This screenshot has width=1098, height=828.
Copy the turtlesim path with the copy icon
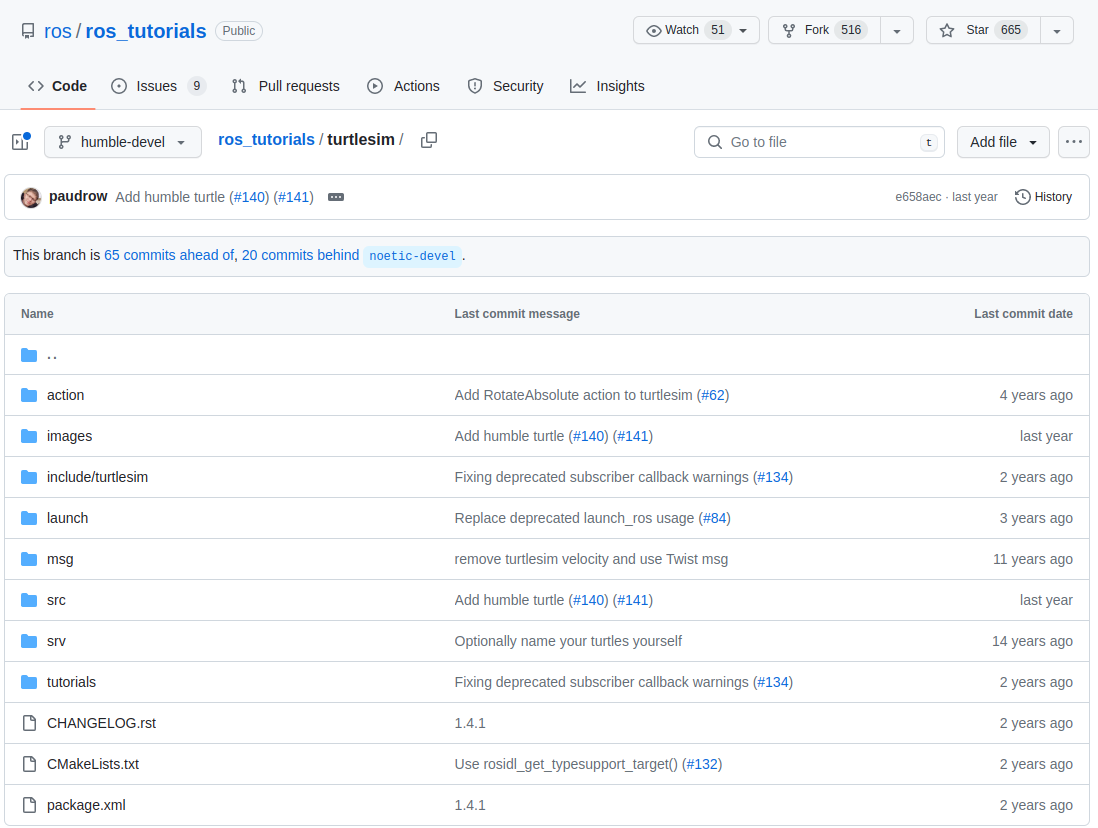pyautogui.click(x=429, y=140)
